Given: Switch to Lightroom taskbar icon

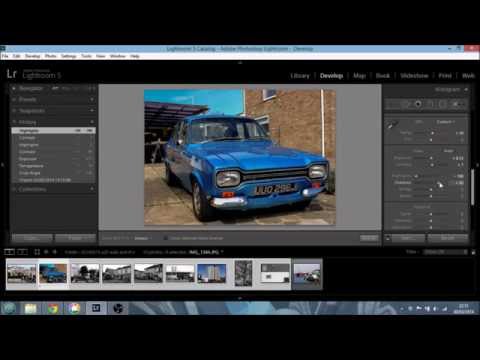Looking at the screenshot, I should click(x=96, y=308).
